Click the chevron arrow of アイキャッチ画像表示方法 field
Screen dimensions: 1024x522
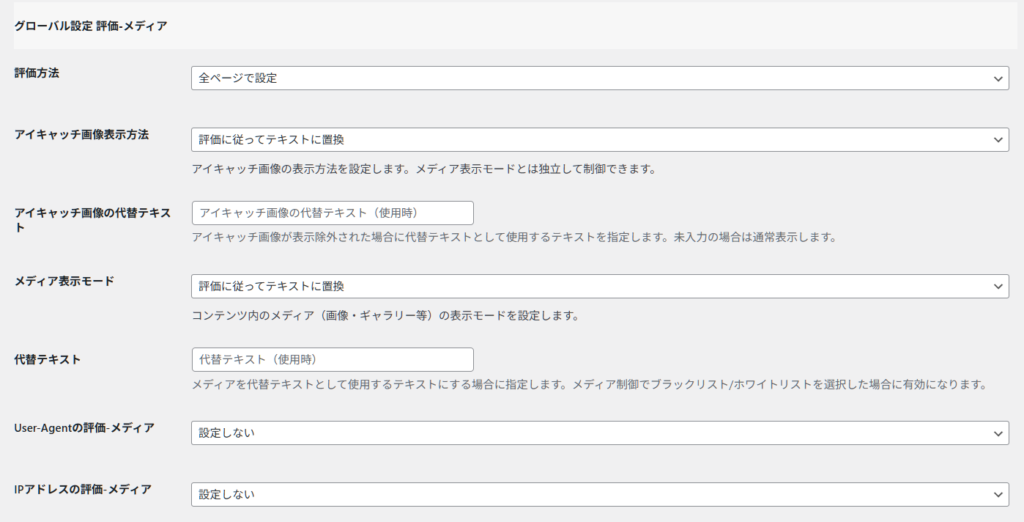[x=997, y=140]
